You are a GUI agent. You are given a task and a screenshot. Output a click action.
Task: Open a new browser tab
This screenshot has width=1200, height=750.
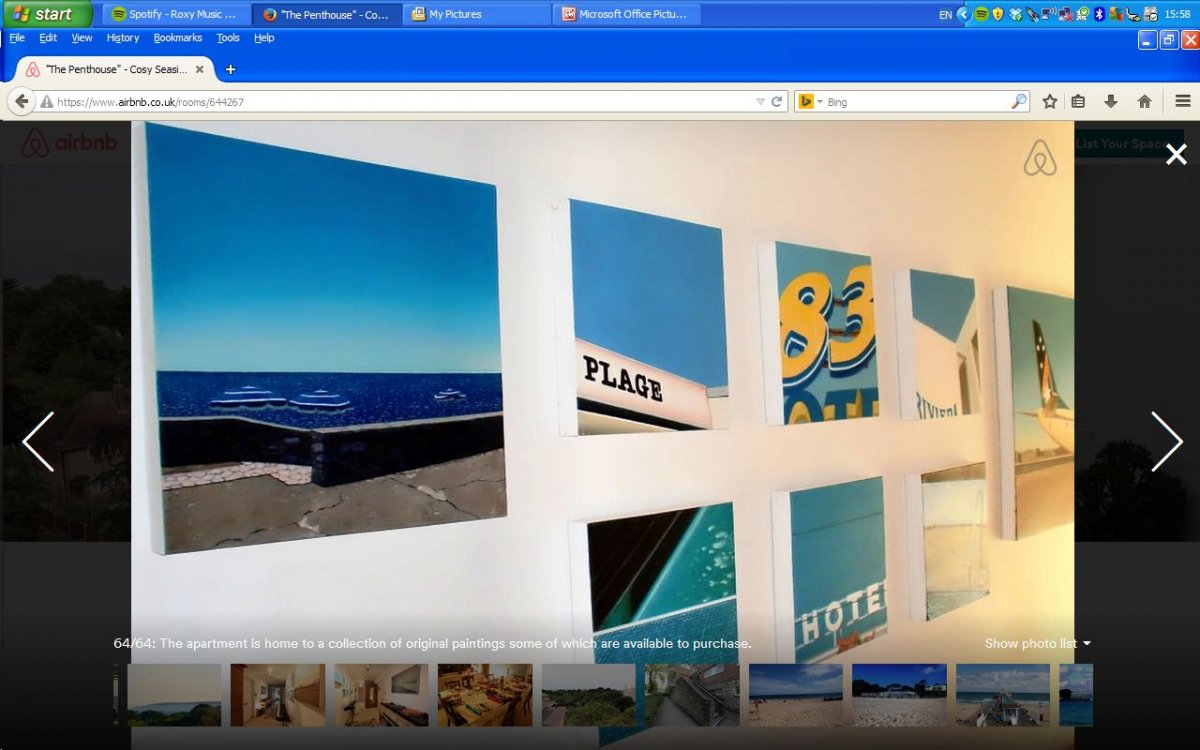point(230,69)
